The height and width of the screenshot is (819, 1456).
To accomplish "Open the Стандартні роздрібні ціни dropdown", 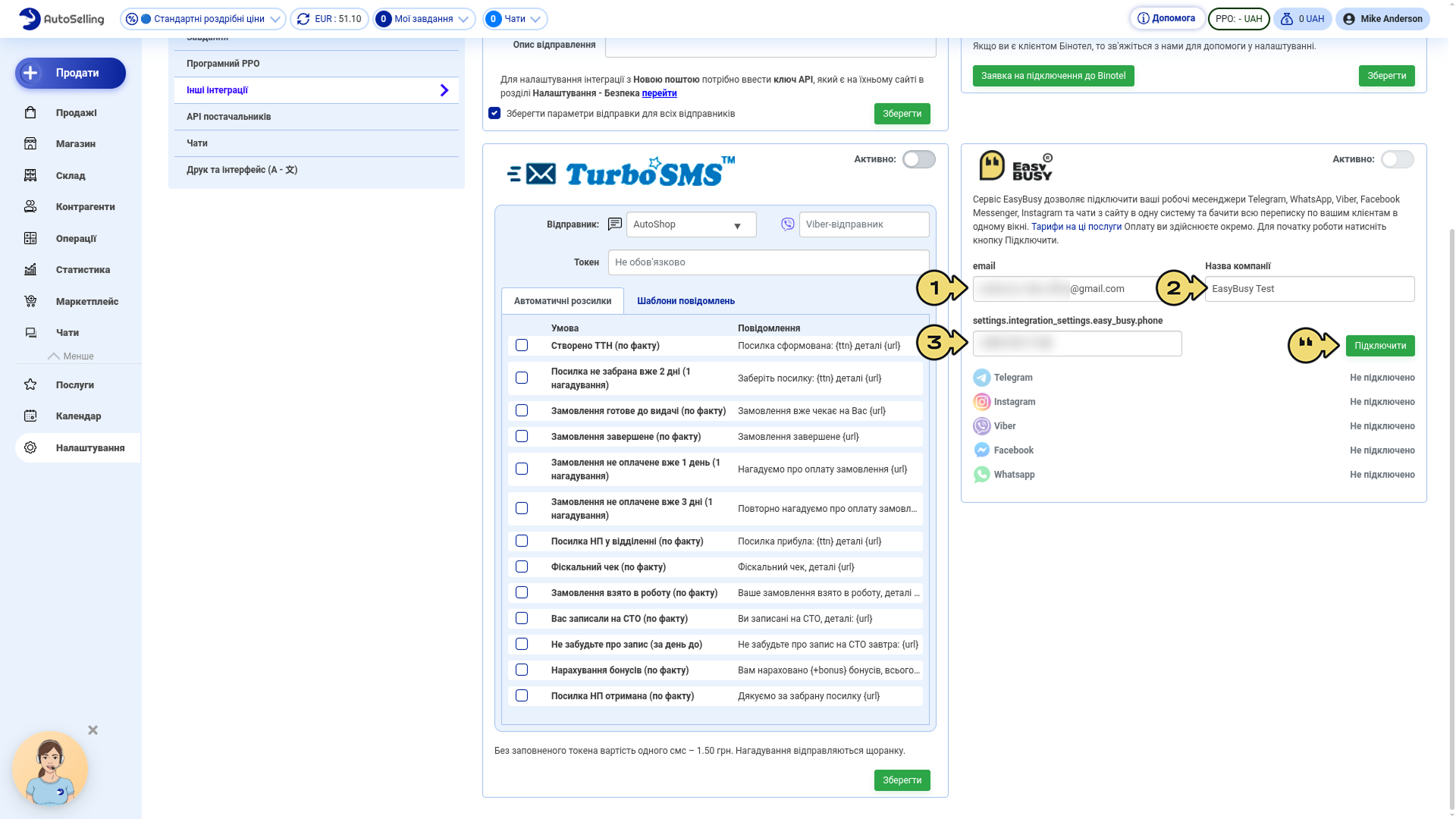I will 203,19.
